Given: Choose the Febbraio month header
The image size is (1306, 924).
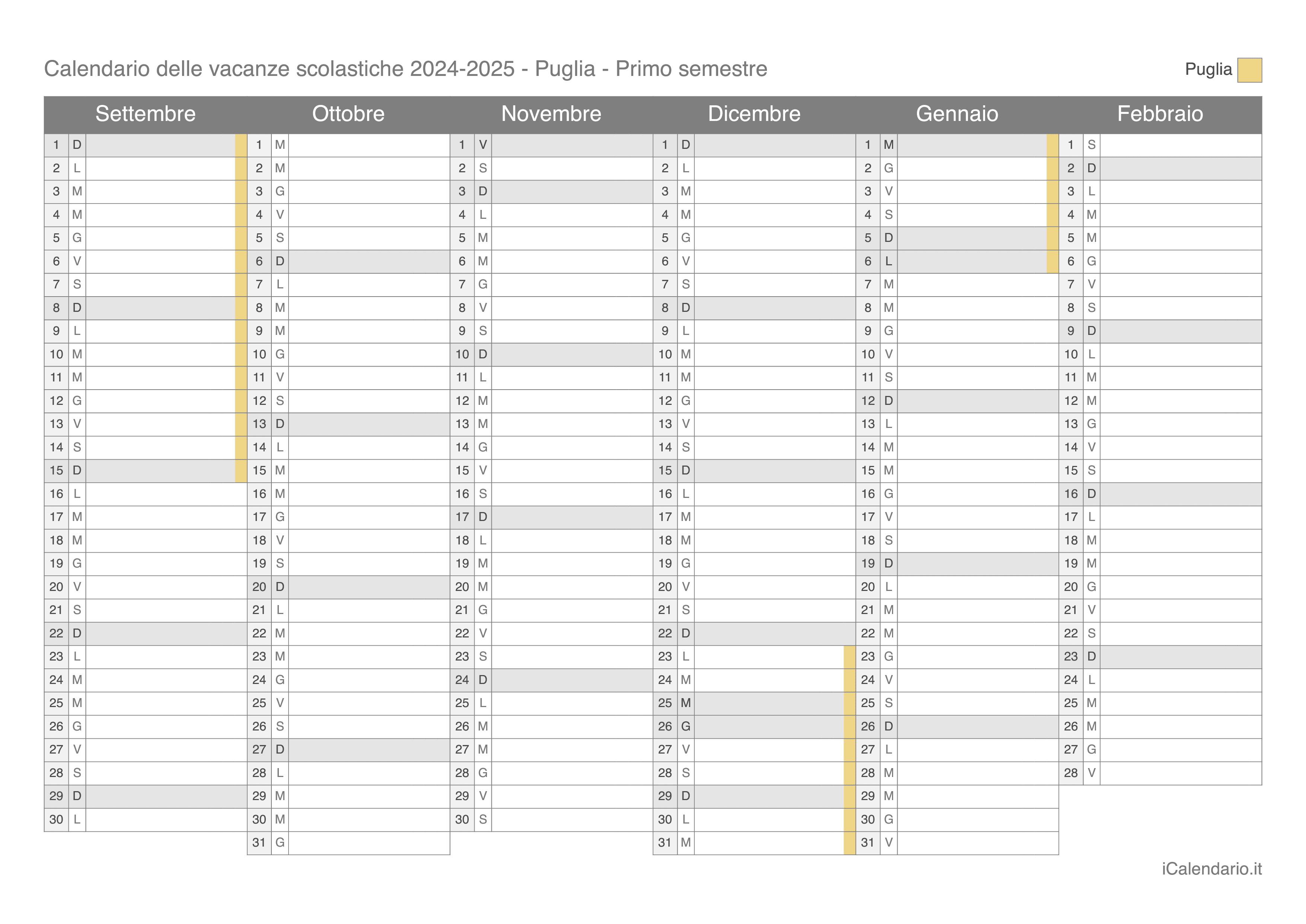Looking at the screenshot, I should click(1160, 114).
